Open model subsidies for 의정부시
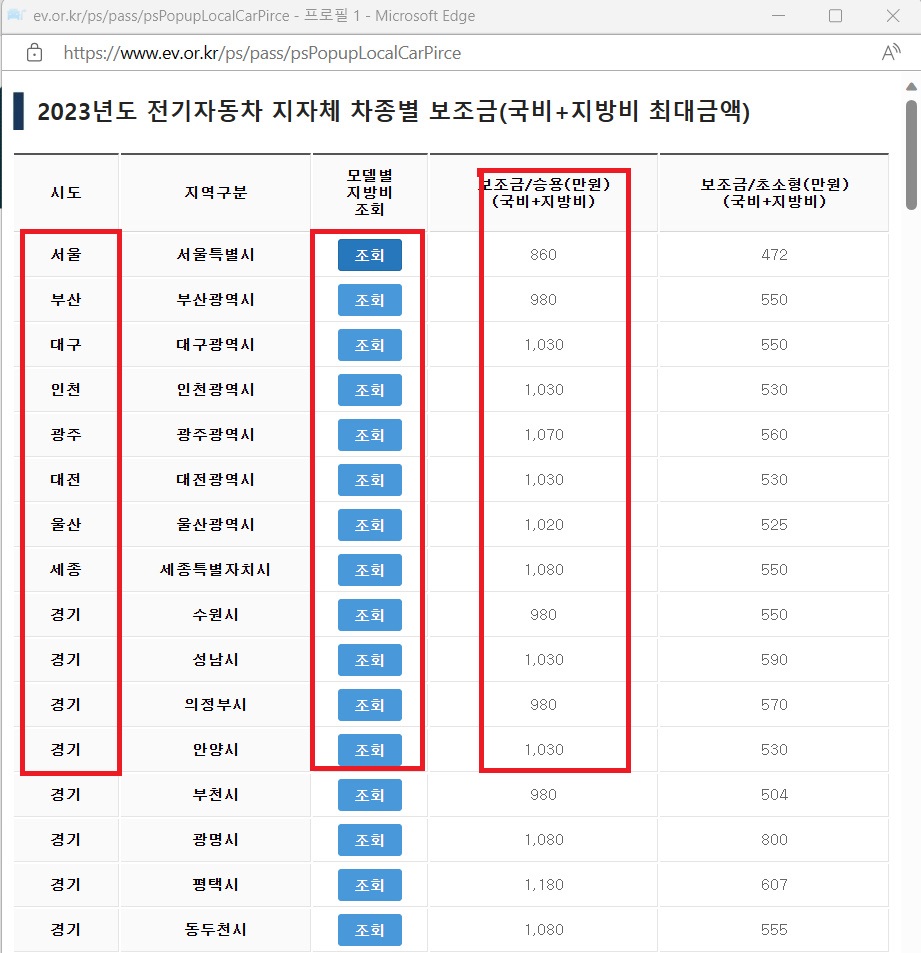Viewport: 921px width, 953px height. [370, 705]
